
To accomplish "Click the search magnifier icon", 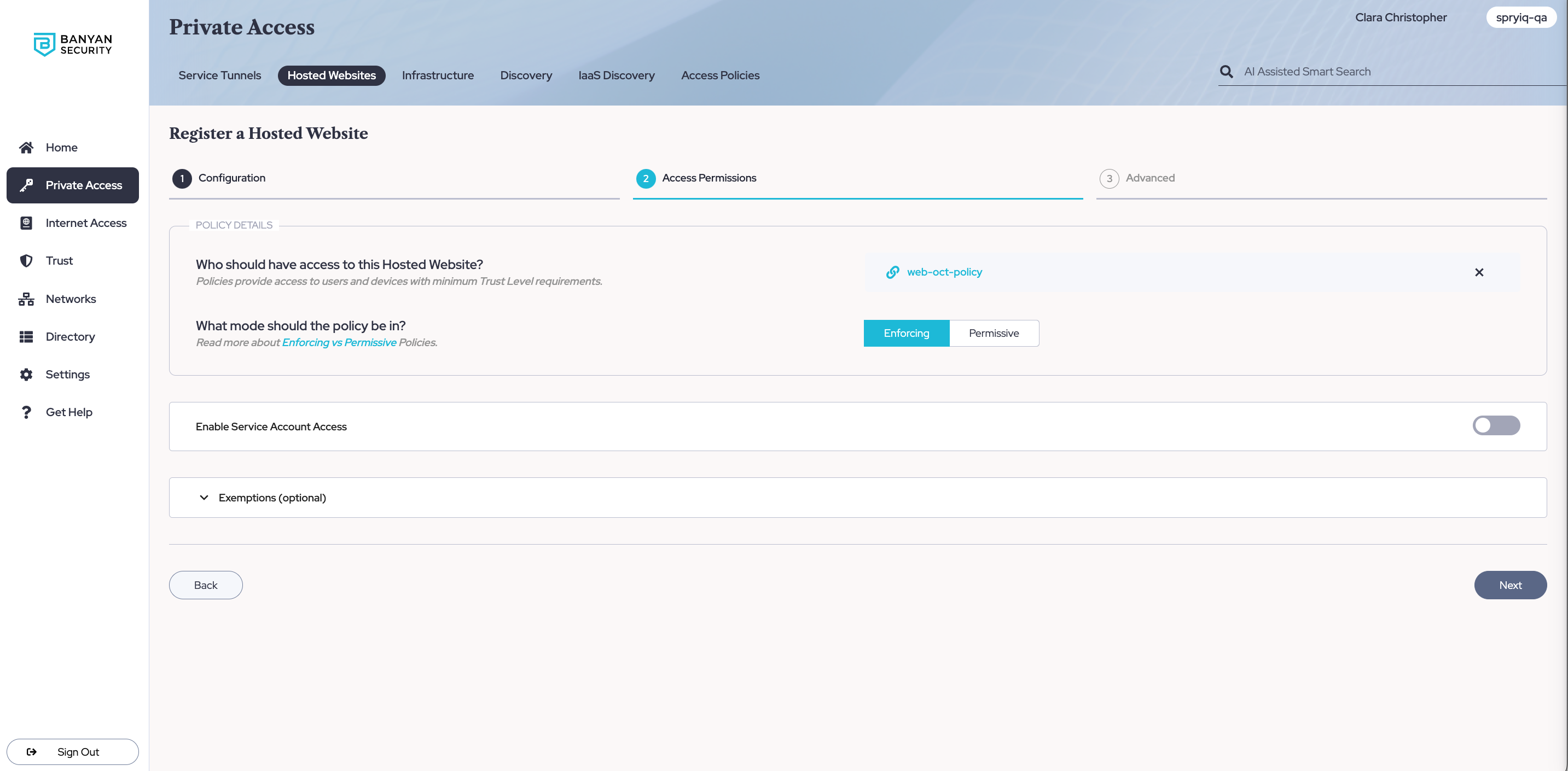I will 1226,72.
